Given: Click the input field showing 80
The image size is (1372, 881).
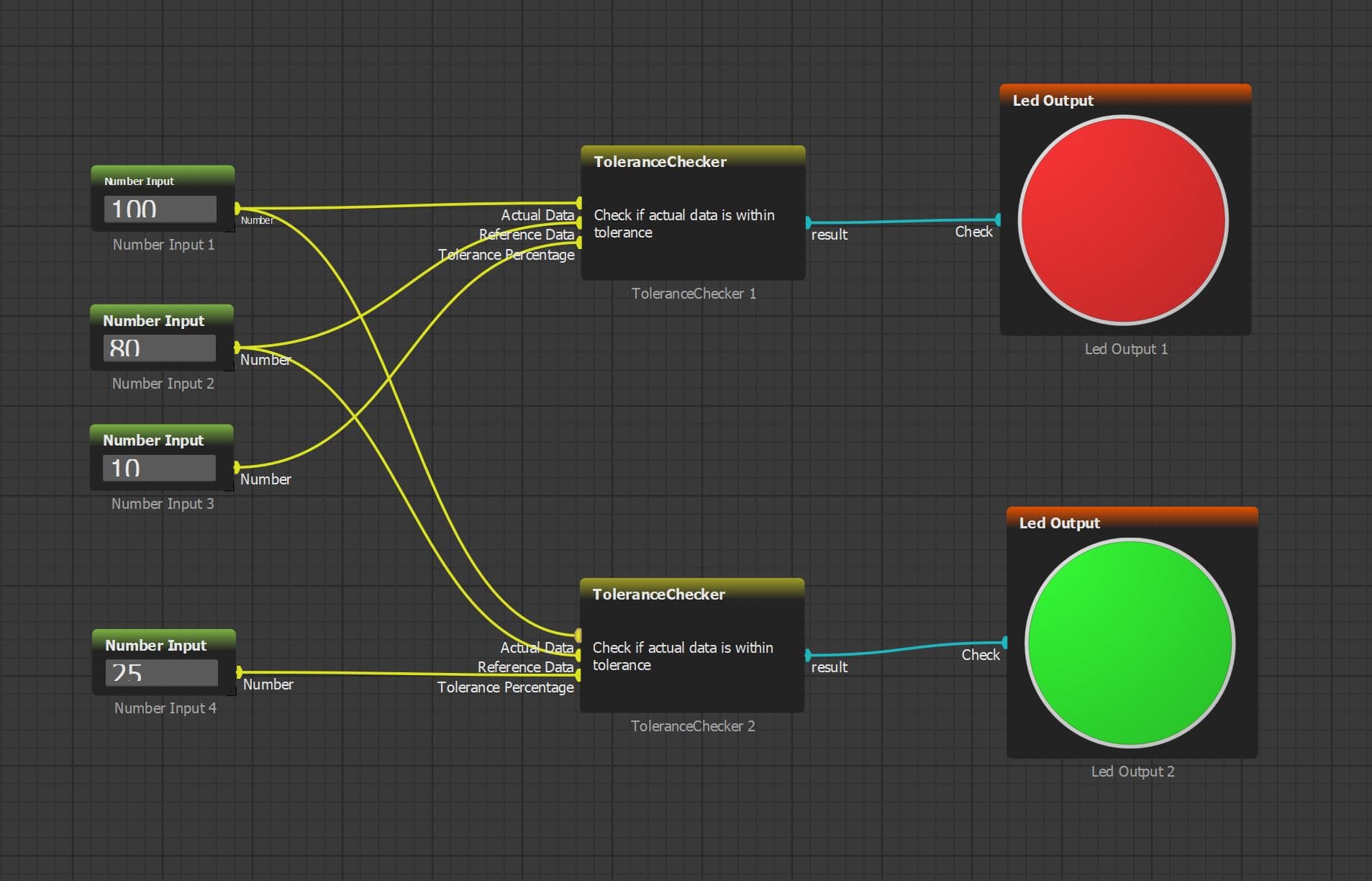Looking at the screenshot, I should [x=160, y=348].
